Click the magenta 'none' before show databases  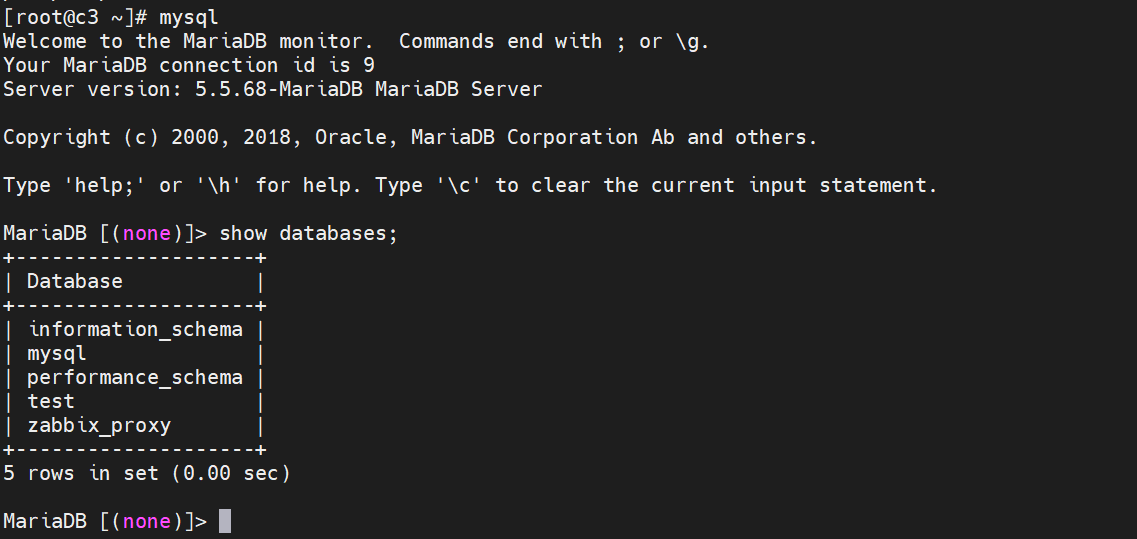(x=147, y=233)
